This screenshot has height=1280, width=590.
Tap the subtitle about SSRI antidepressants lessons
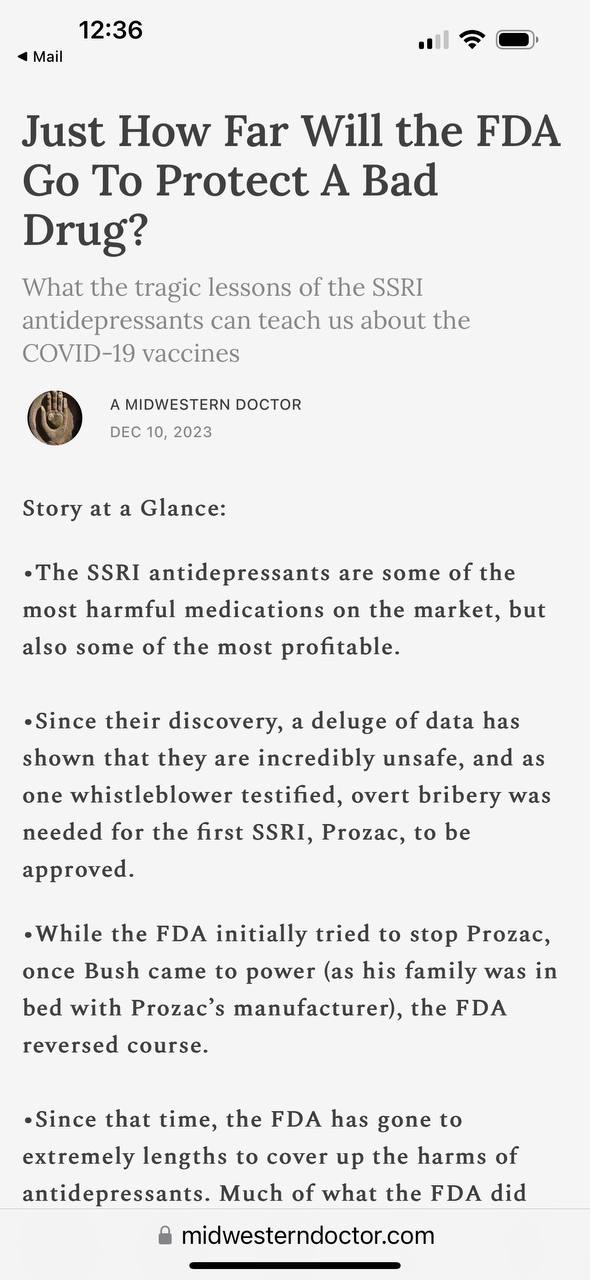pos(246,321)
